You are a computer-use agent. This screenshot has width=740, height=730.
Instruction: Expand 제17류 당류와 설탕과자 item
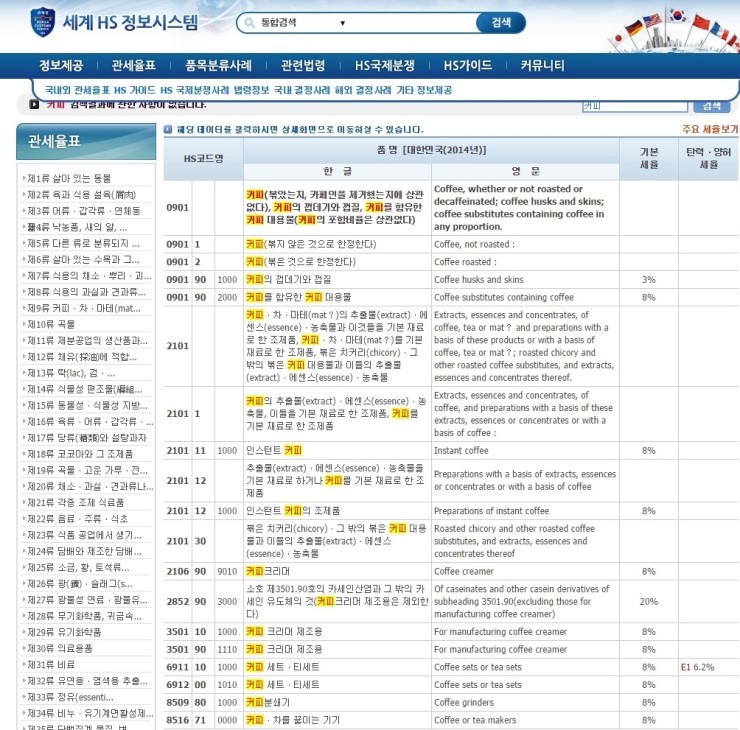point(87,438)
